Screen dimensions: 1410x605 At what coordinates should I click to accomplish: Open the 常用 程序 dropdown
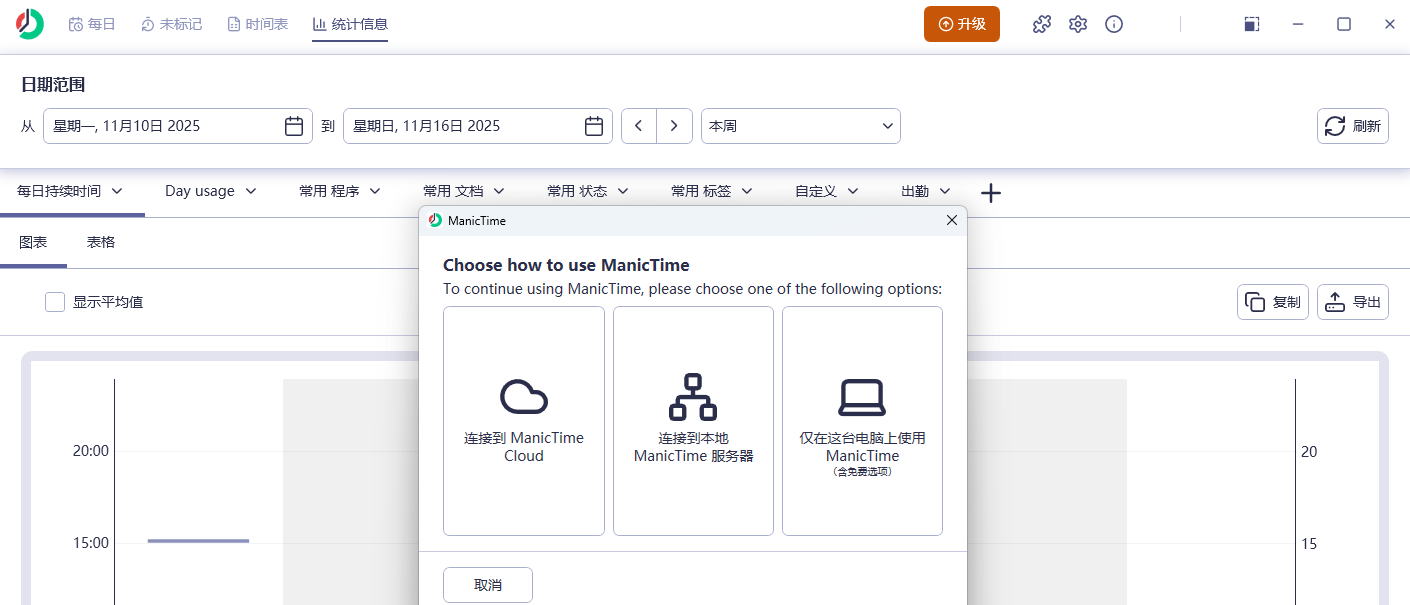tap(339, 190)
